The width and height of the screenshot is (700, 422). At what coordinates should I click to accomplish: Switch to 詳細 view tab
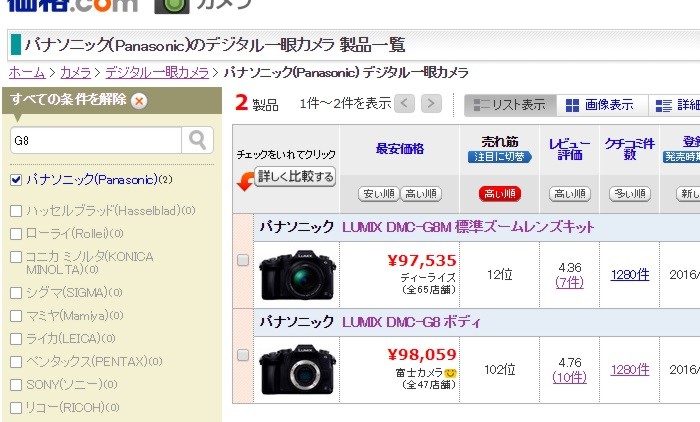[675, 105]
